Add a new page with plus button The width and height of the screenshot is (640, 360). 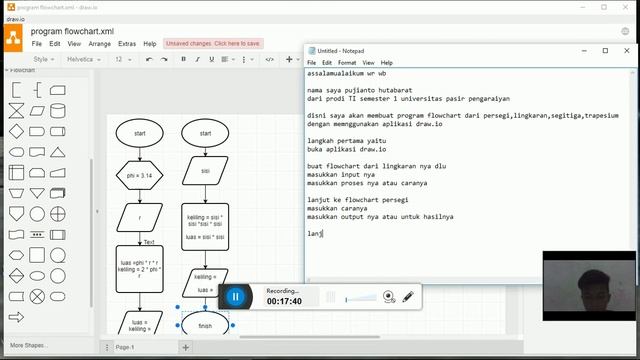186,348
